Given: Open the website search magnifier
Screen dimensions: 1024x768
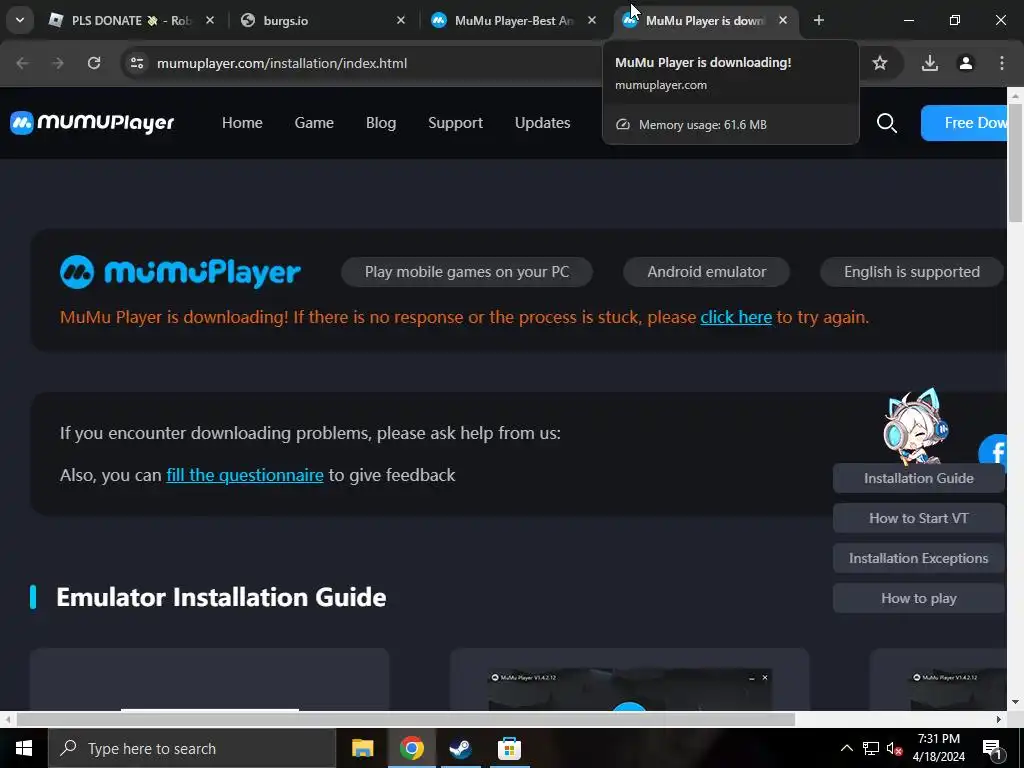Looking at the screenshot, I should click(886, 123).
